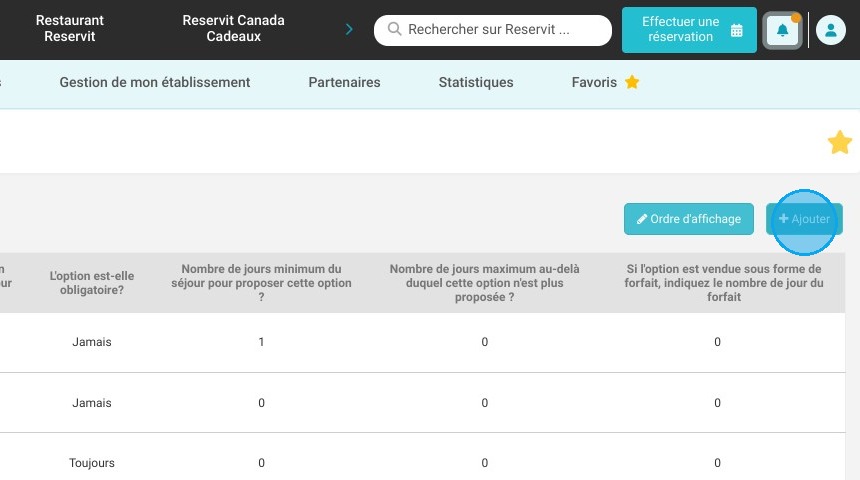Image resolution: width=860 pixels, height=480 pixels.
Task: Click the Ajouter button
Action: (x=804, y=219)
